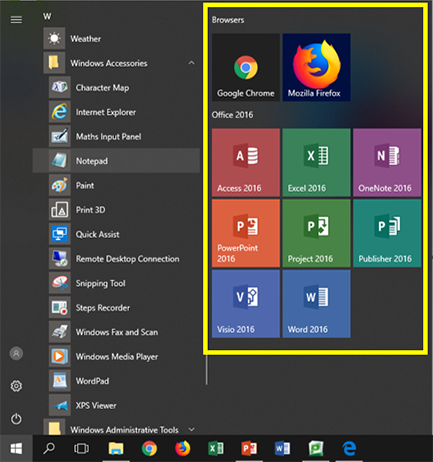Start Remote Desktop Connection
The image size is (433, 462).
pos(116,259)
